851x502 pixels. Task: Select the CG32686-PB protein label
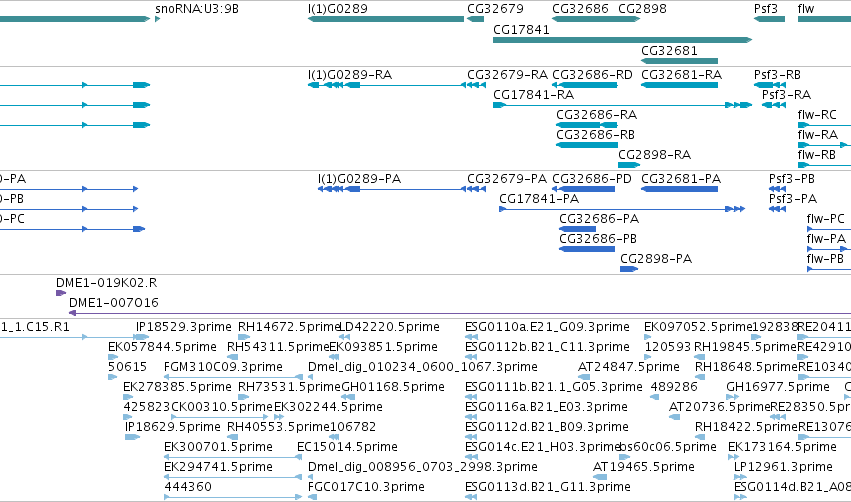tap(598, 239)
